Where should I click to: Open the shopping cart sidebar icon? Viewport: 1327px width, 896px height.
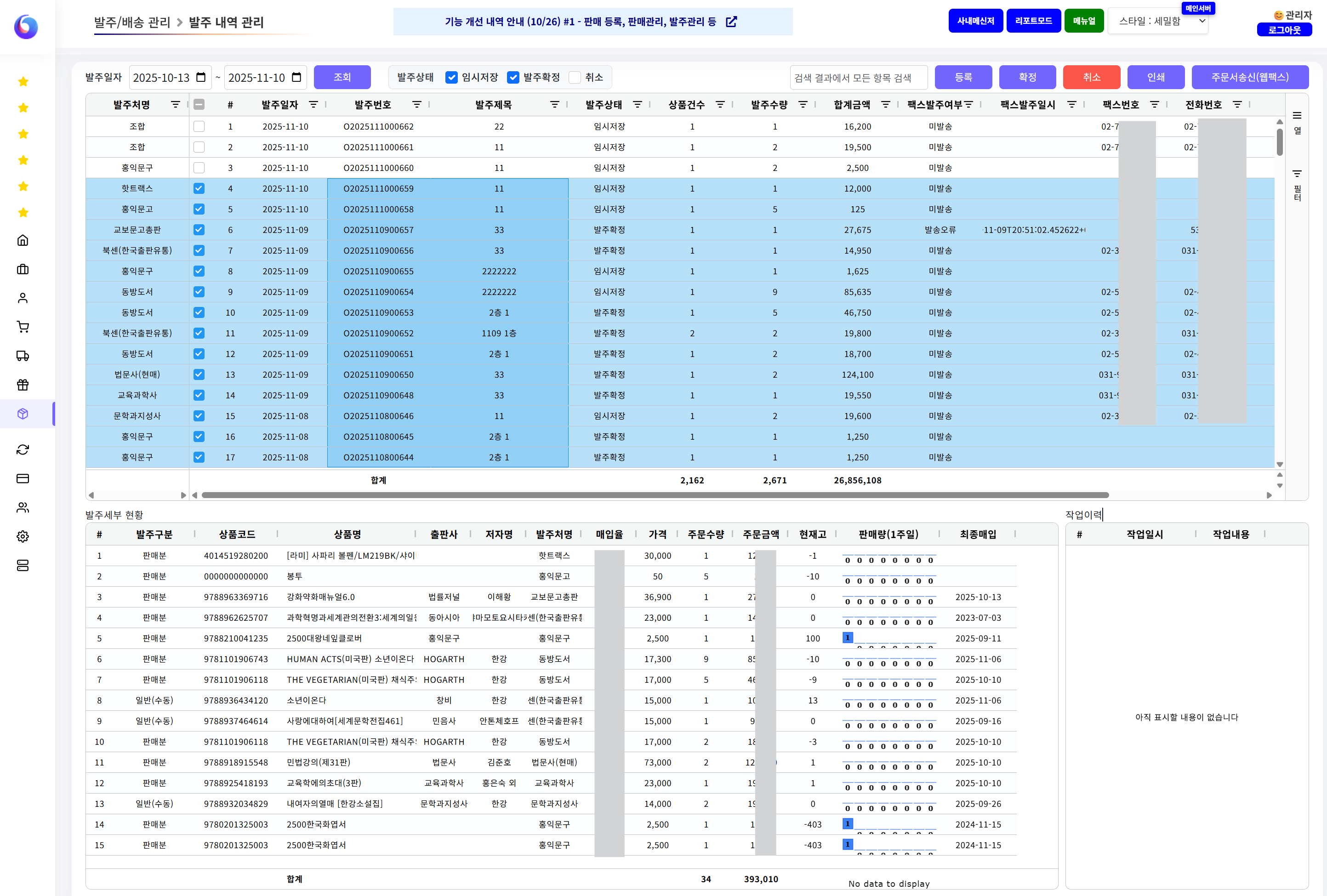click(23, 327)
